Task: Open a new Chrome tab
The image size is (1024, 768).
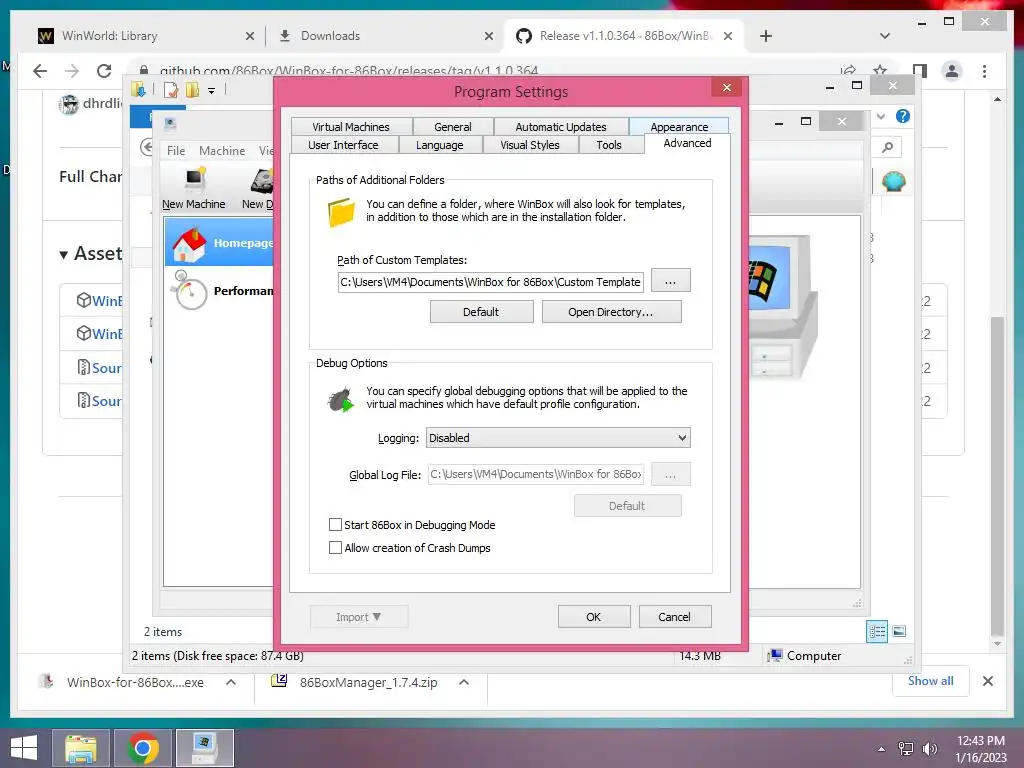Action: pyautogui.click(x=766, y=36)
